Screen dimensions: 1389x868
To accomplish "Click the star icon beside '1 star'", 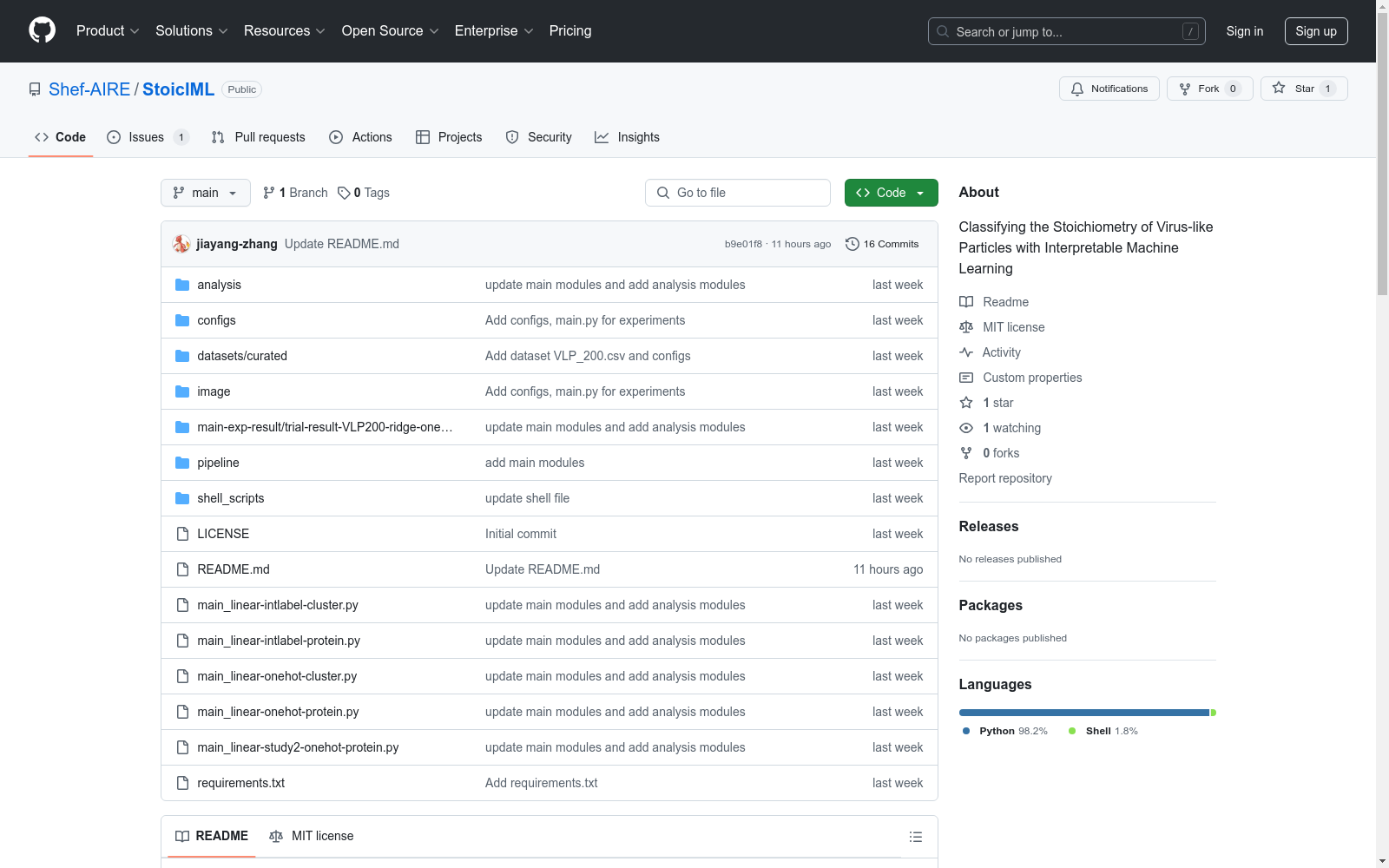I will (966, 403).
